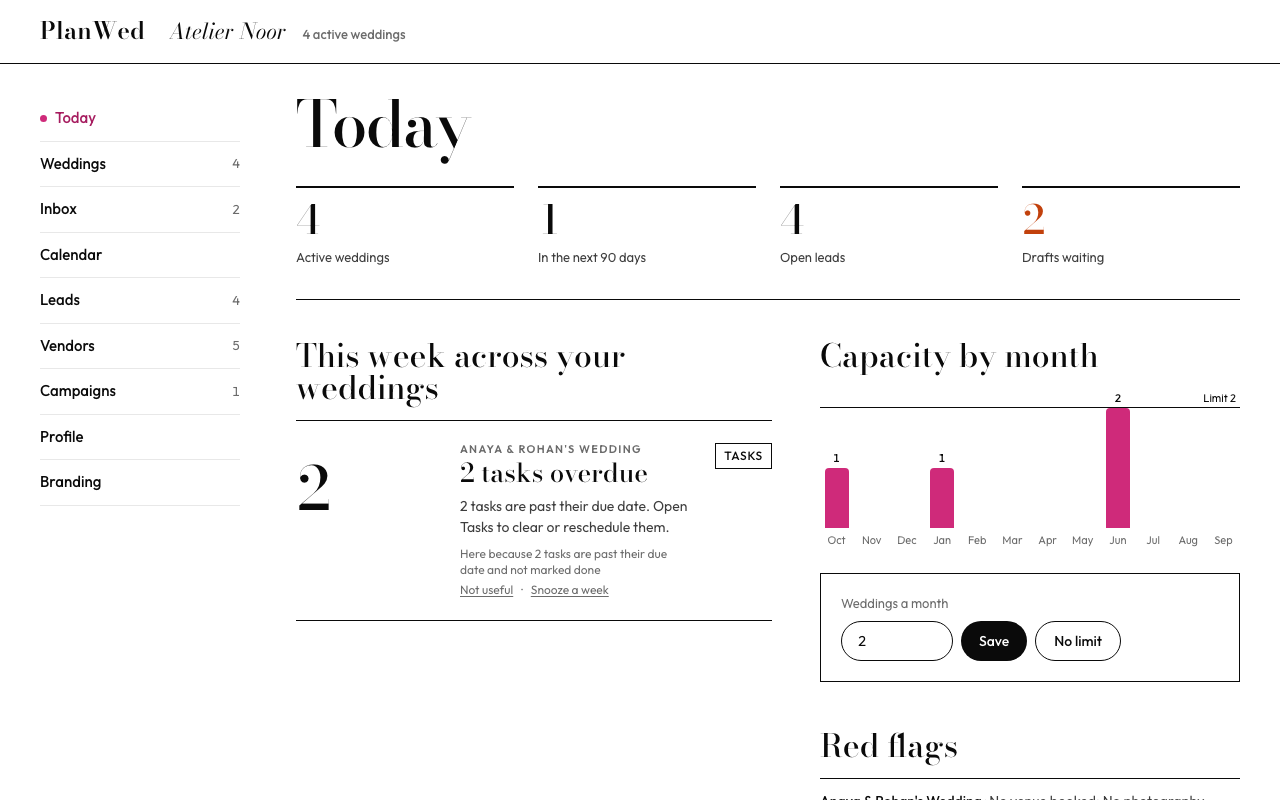Click the Active weddings stat card
Screen dimensions: 1280x800
(x=405, y=227)
